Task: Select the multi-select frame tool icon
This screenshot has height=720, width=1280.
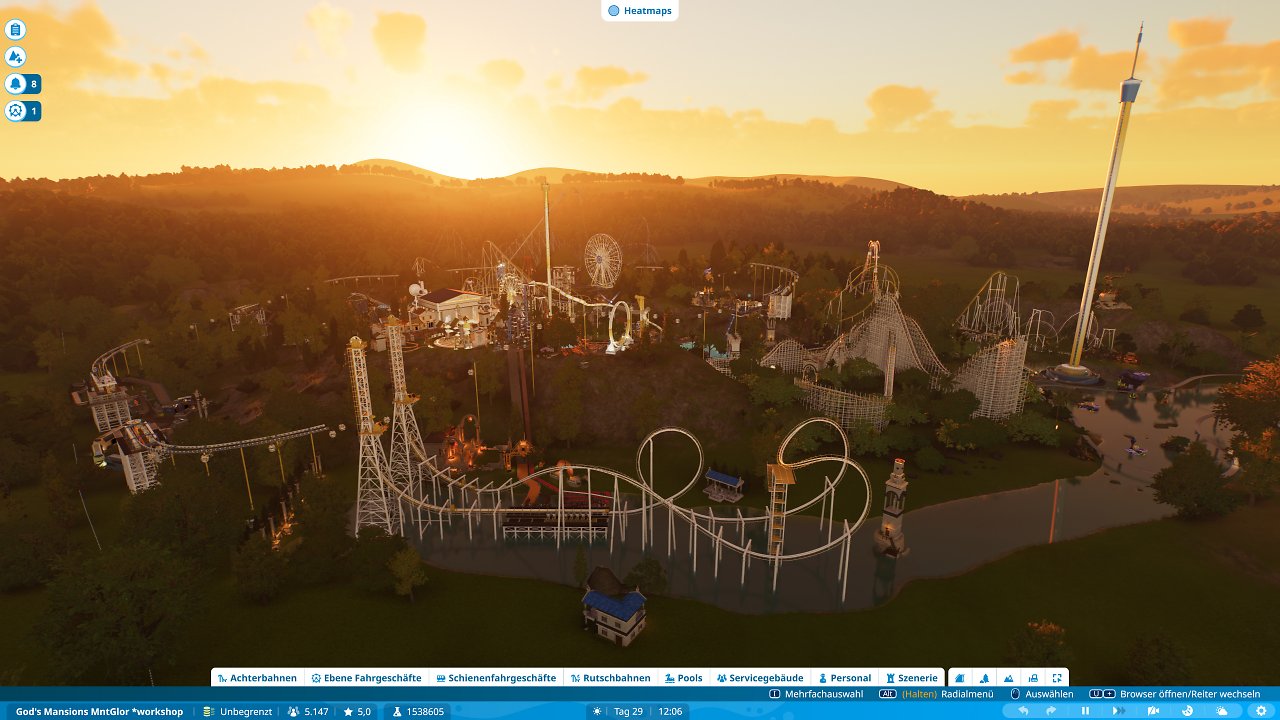Action: coord(1057,678)
